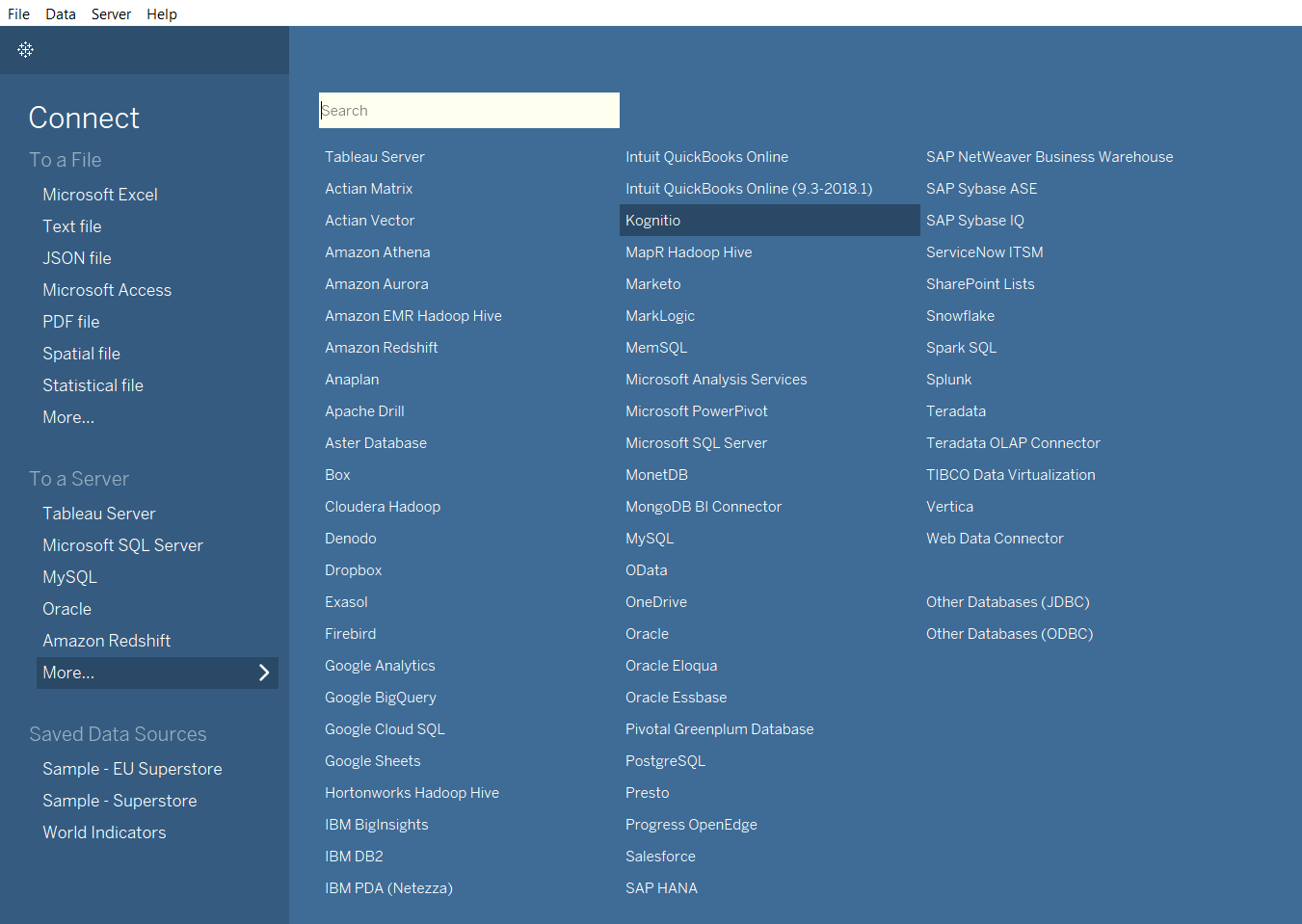Select Other Databases (ODBC)
Image resolution: width=1302 pixels, height=924 pixels.
click(1009, 634)
